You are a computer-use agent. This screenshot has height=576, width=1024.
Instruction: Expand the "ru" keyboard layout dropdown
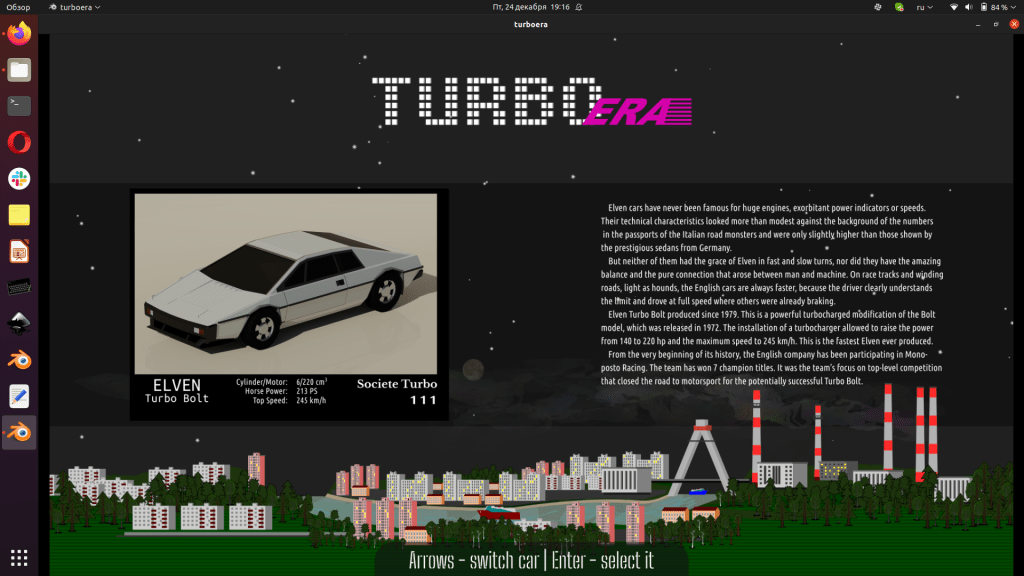[x=926, y=7]
